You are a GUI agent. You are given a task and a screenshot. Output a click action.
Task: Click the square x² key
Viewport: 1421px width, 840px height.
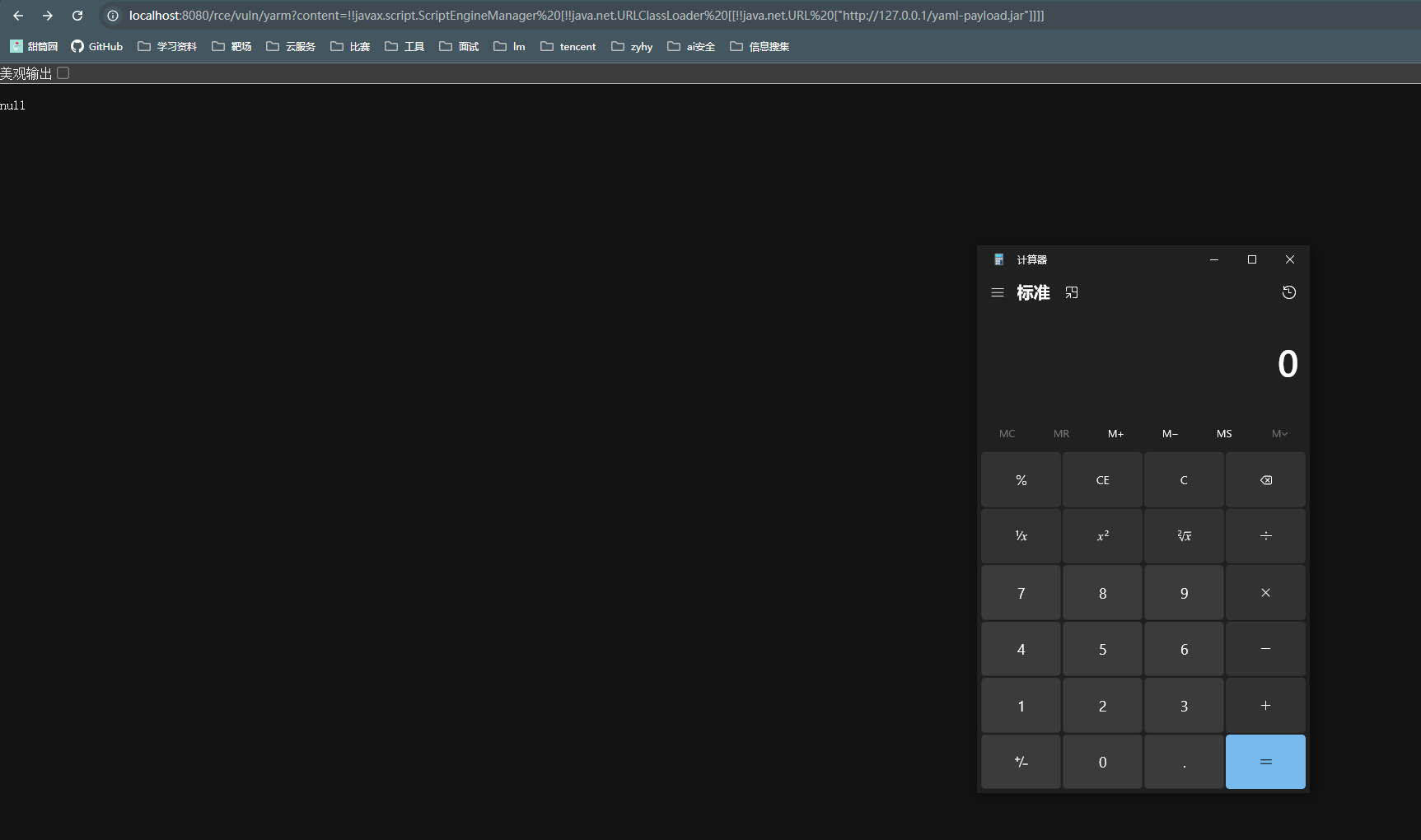click(1102, 536)
